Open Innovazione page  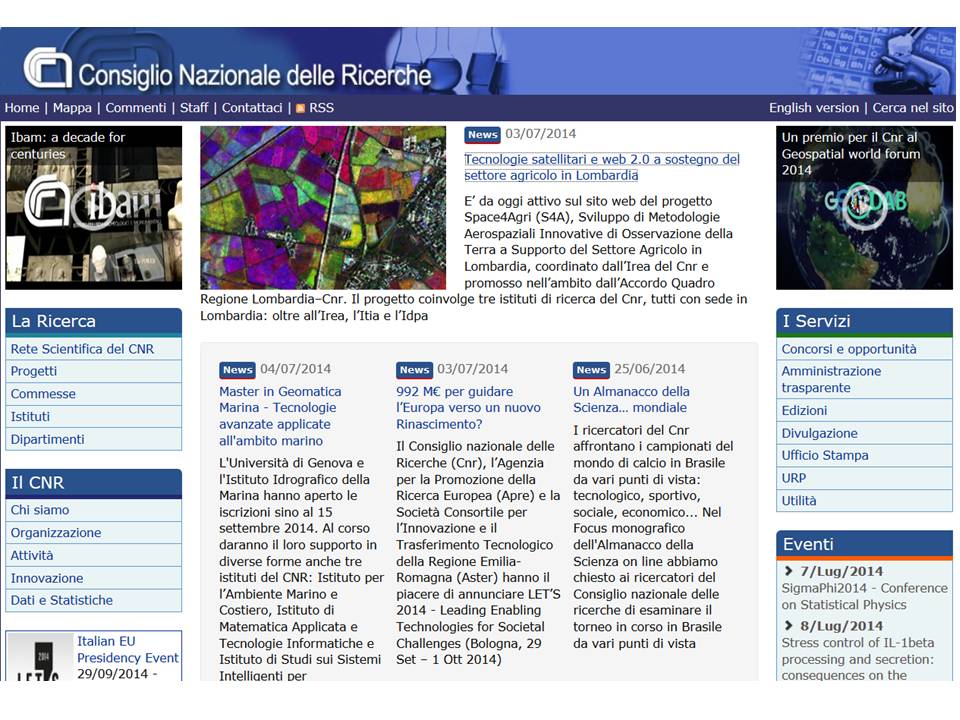pyautogui.click(x=94, y=578)
